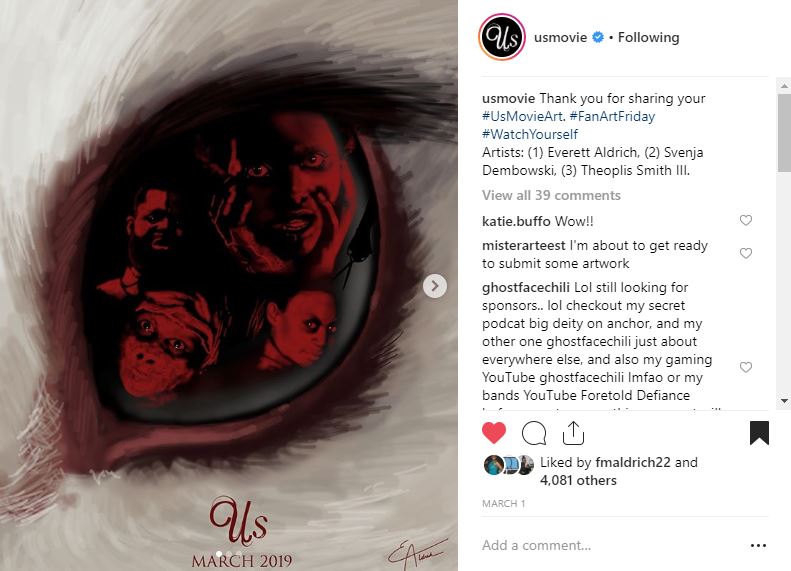791x571 pixels.
Task: Open usmovie profile picture
Action: coord(502,37)
